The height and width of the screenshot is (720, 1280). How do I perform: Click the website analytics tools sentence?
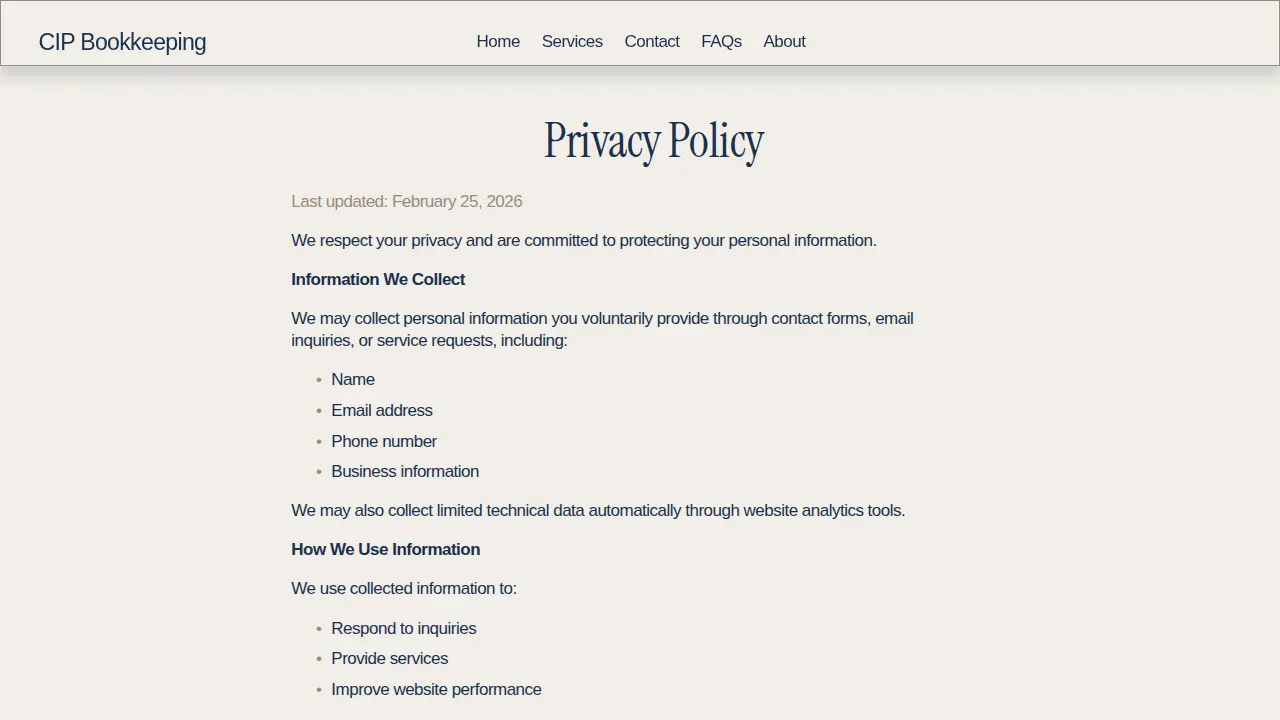point(598,510)
